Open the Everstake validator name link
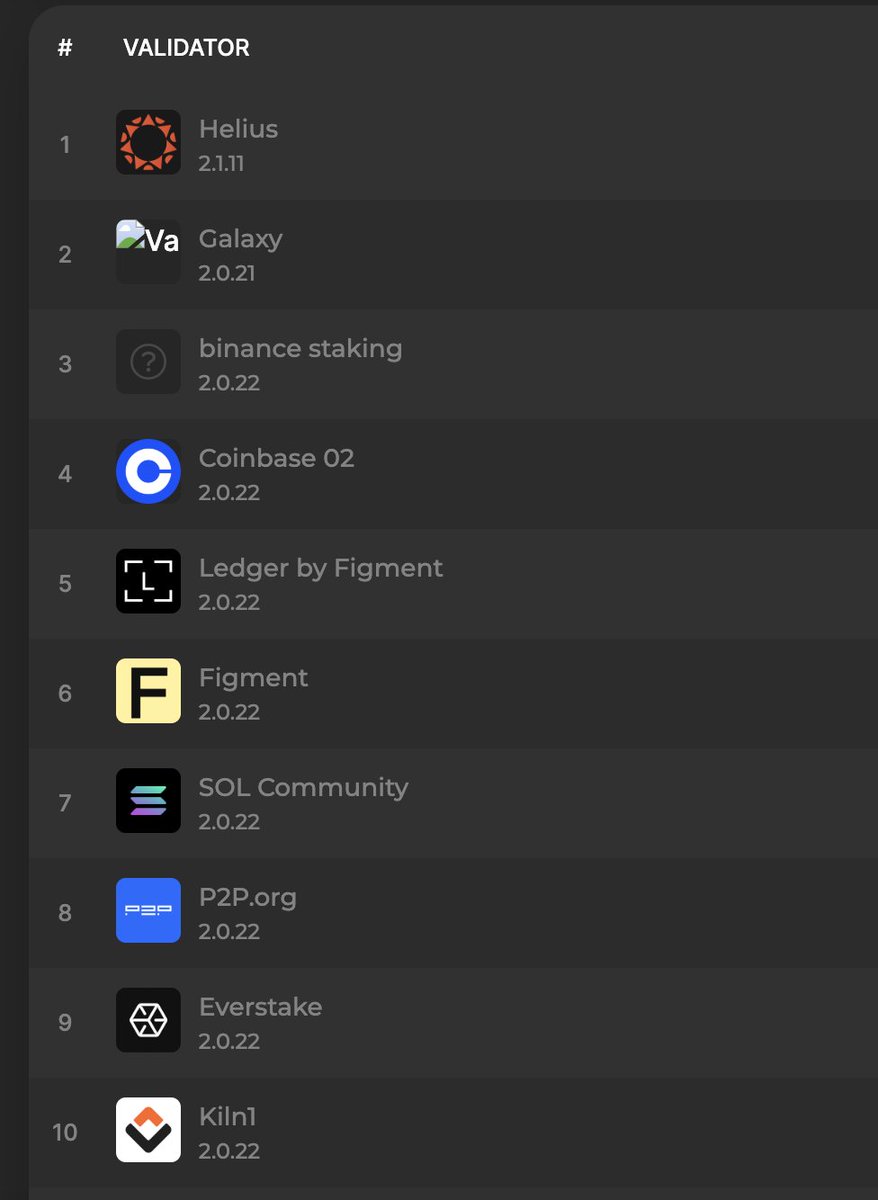 coord(260,1007)
